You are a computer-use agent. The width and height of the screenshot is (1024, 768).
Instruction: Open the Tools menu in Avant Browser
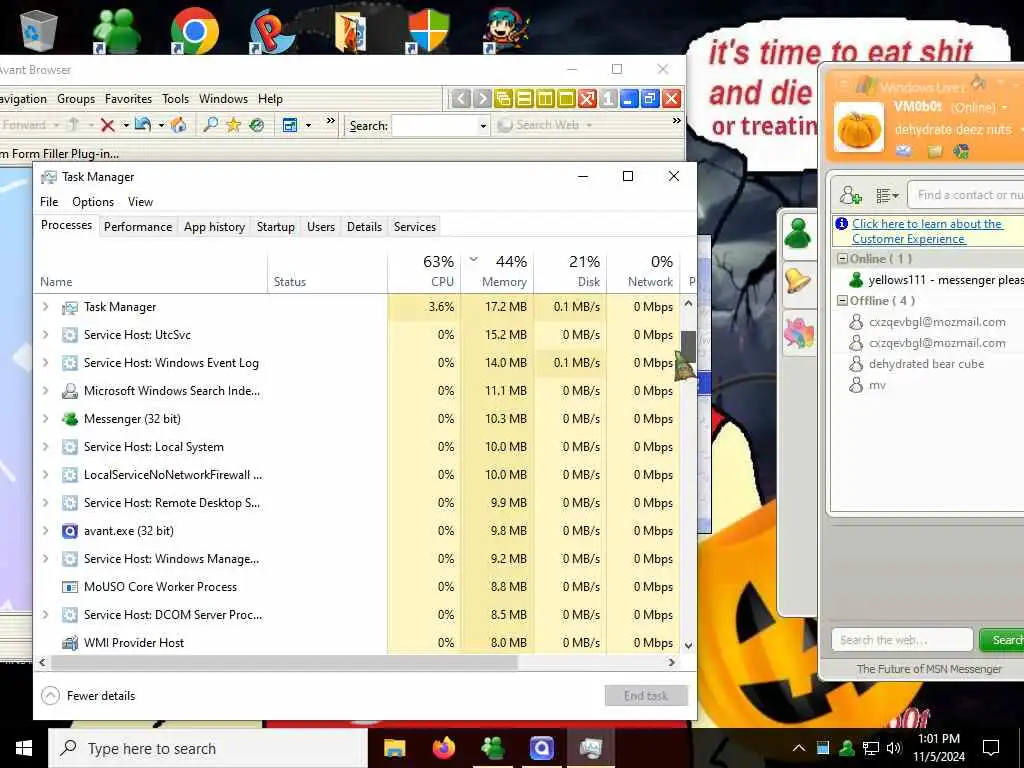click(x=175, y=99)
